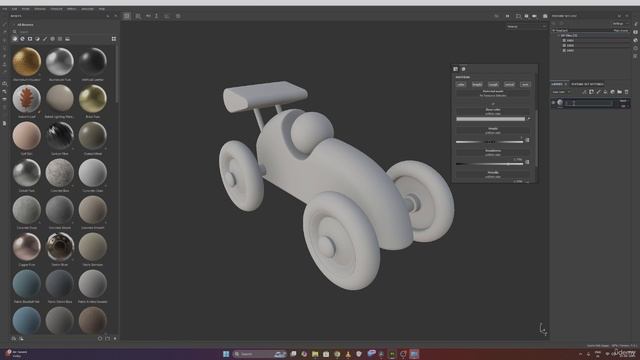Open the Base color channel dropdown in Layers
The image size is (640, 360).
point(561,92)
